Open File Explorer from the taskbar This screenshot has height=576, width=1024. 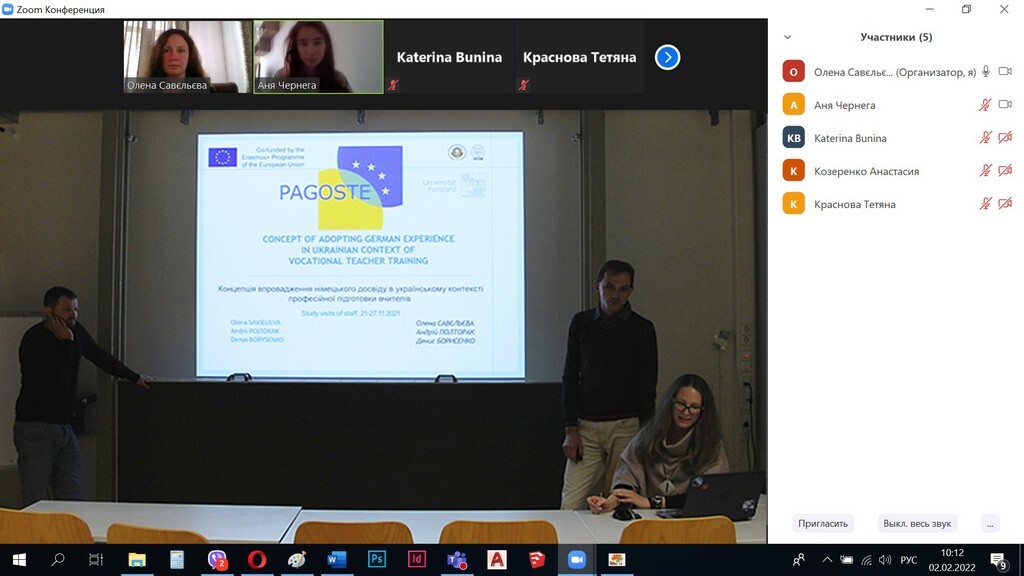tap(137, 560)
